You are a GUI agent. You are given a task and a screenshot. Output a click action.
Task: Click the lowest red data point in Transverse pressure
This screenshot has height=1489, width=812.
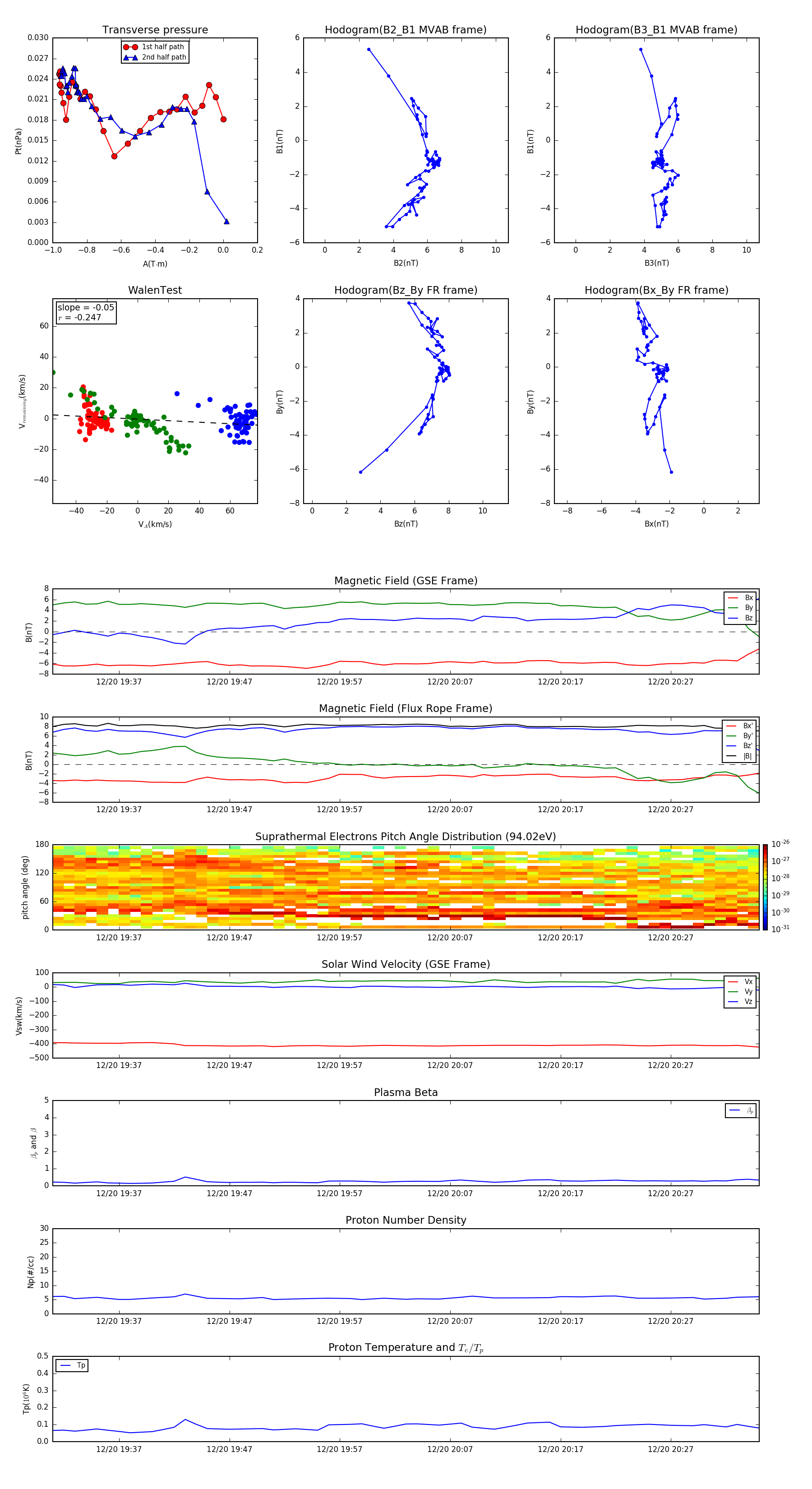coord(115,156)
